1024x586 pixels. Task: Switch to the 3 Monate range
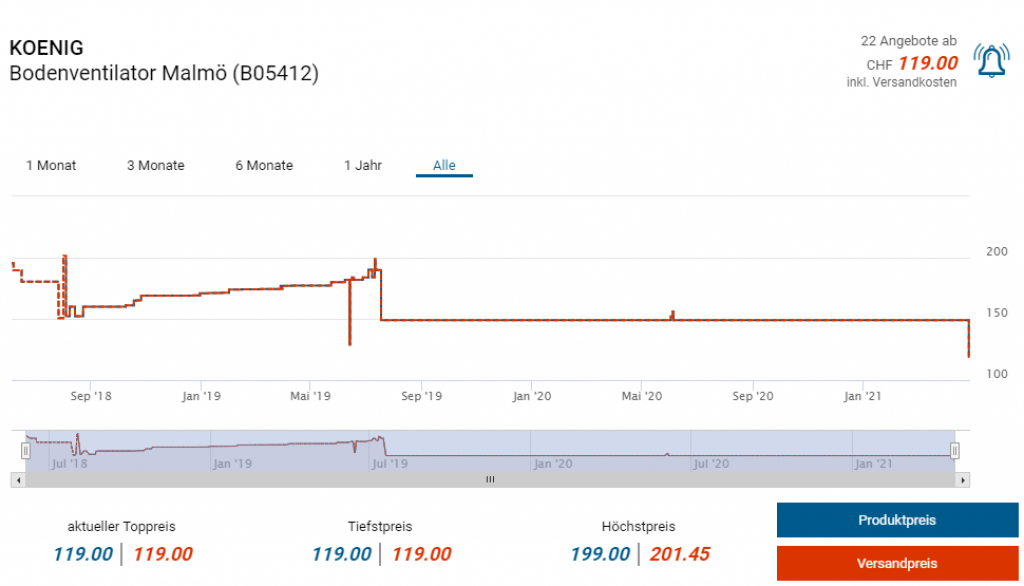coord(155,165)
